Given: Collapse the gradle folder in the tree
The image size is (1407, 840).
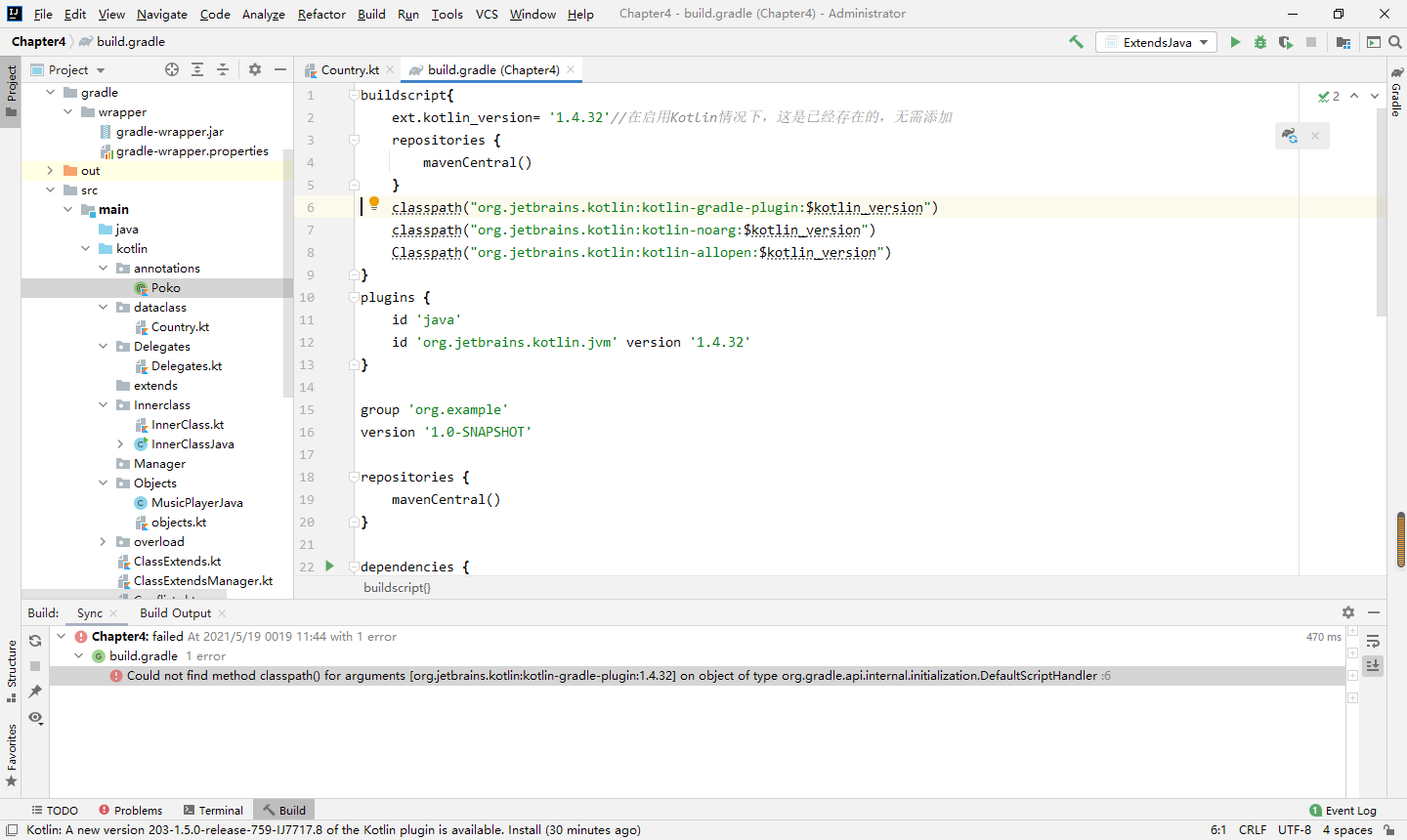Looking at the screenshot, I should (x=50, y=92).
